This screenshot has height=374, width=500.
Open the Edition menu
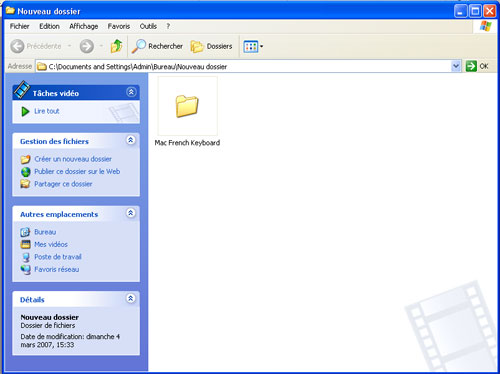49,26
